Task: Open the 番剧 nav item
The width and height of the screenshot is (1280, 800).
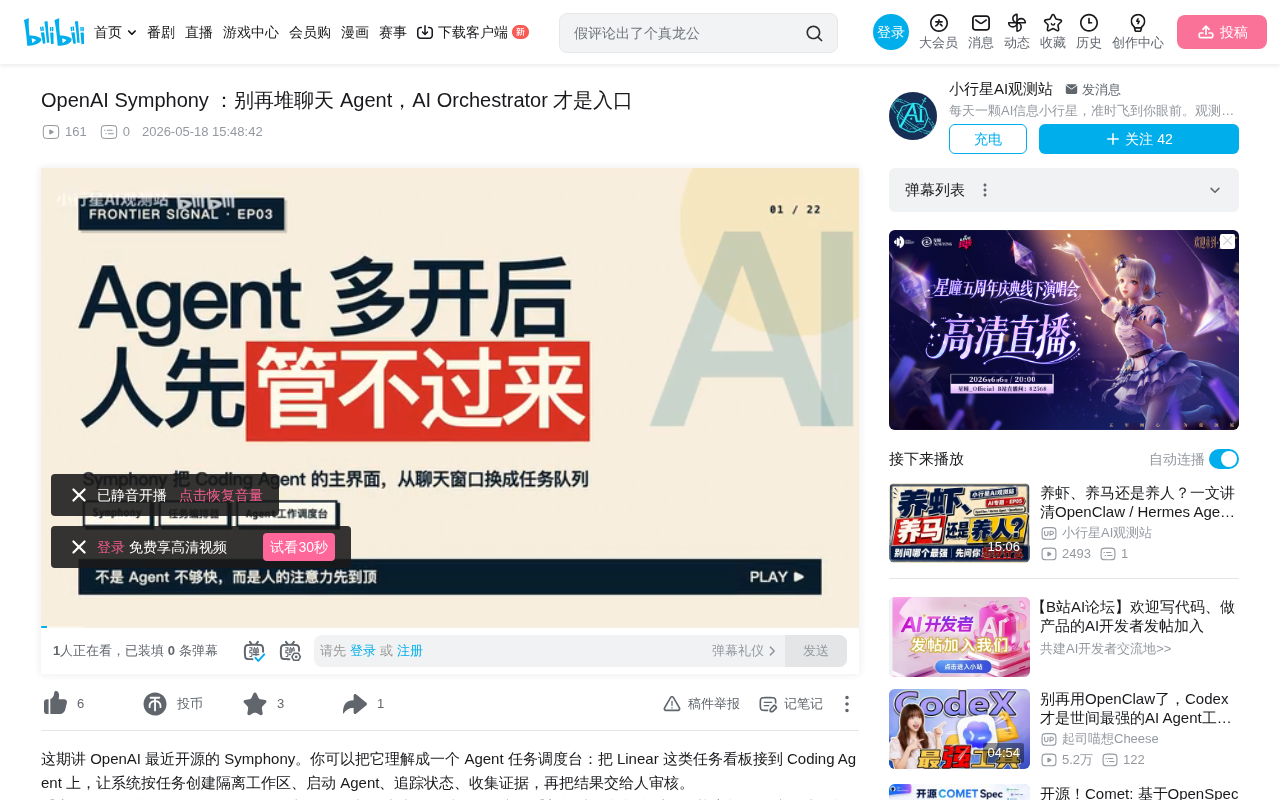Action: click(x=161, y=32)
